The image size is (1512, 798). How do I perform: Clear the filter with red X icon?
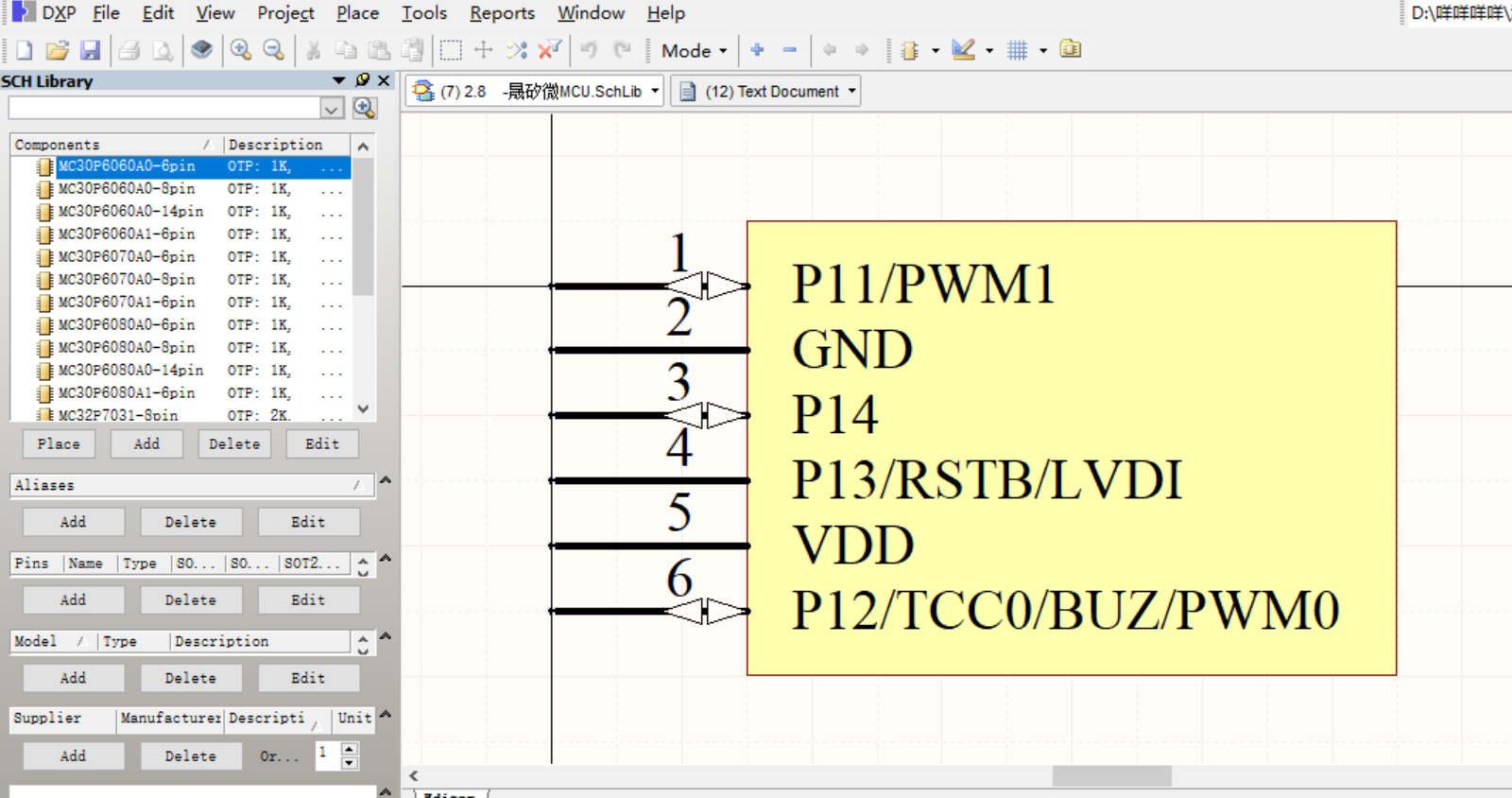550,49
